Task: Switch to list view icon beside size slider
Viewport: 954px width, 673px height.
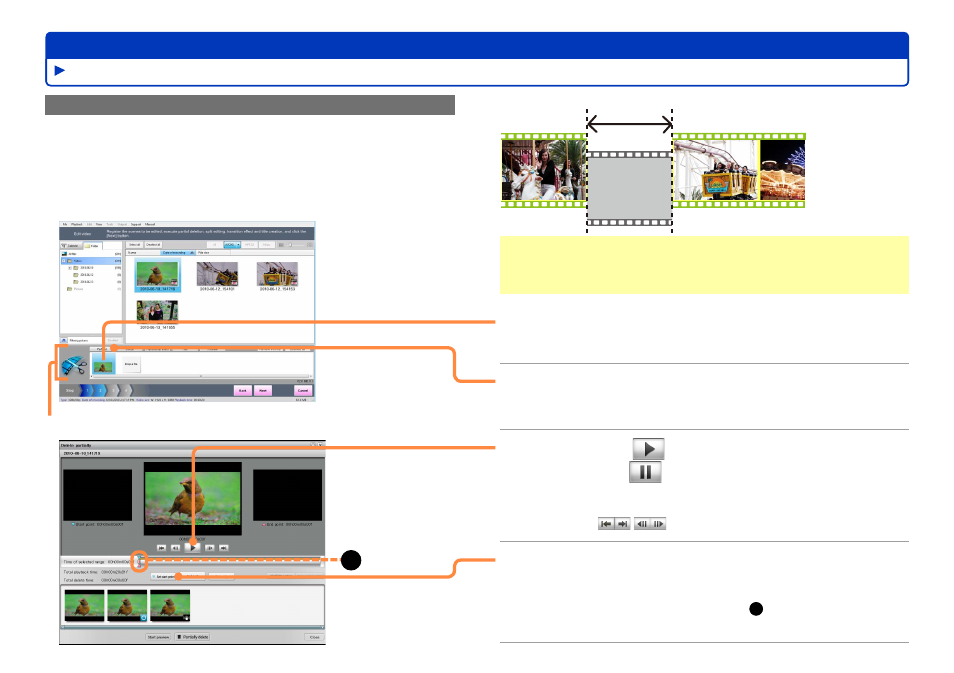Action: (x=281, y=245)
